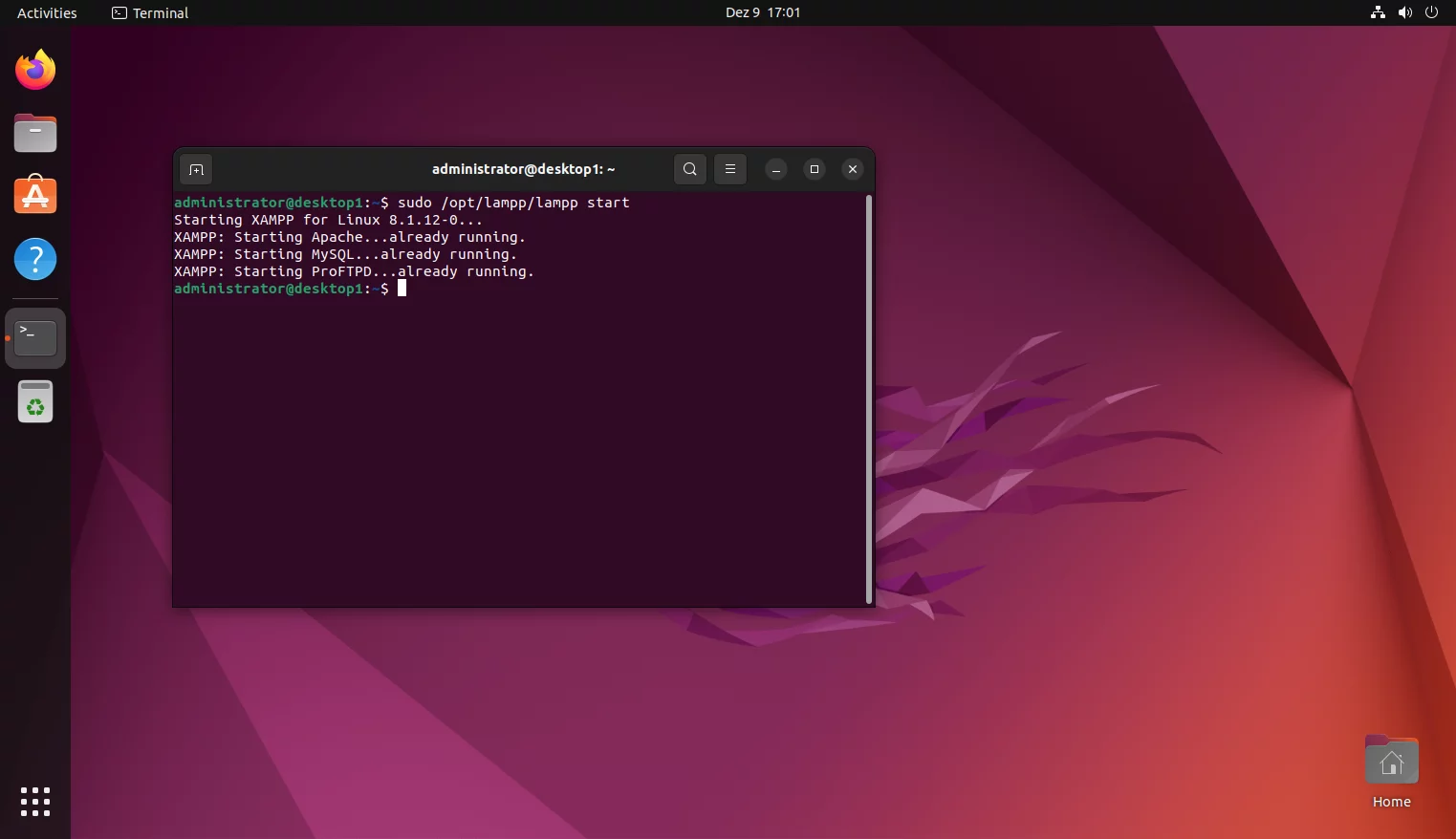The height and width of the screenshot is (839, 1456).
Task: Close the terminal window
Action: pos(853,169)
